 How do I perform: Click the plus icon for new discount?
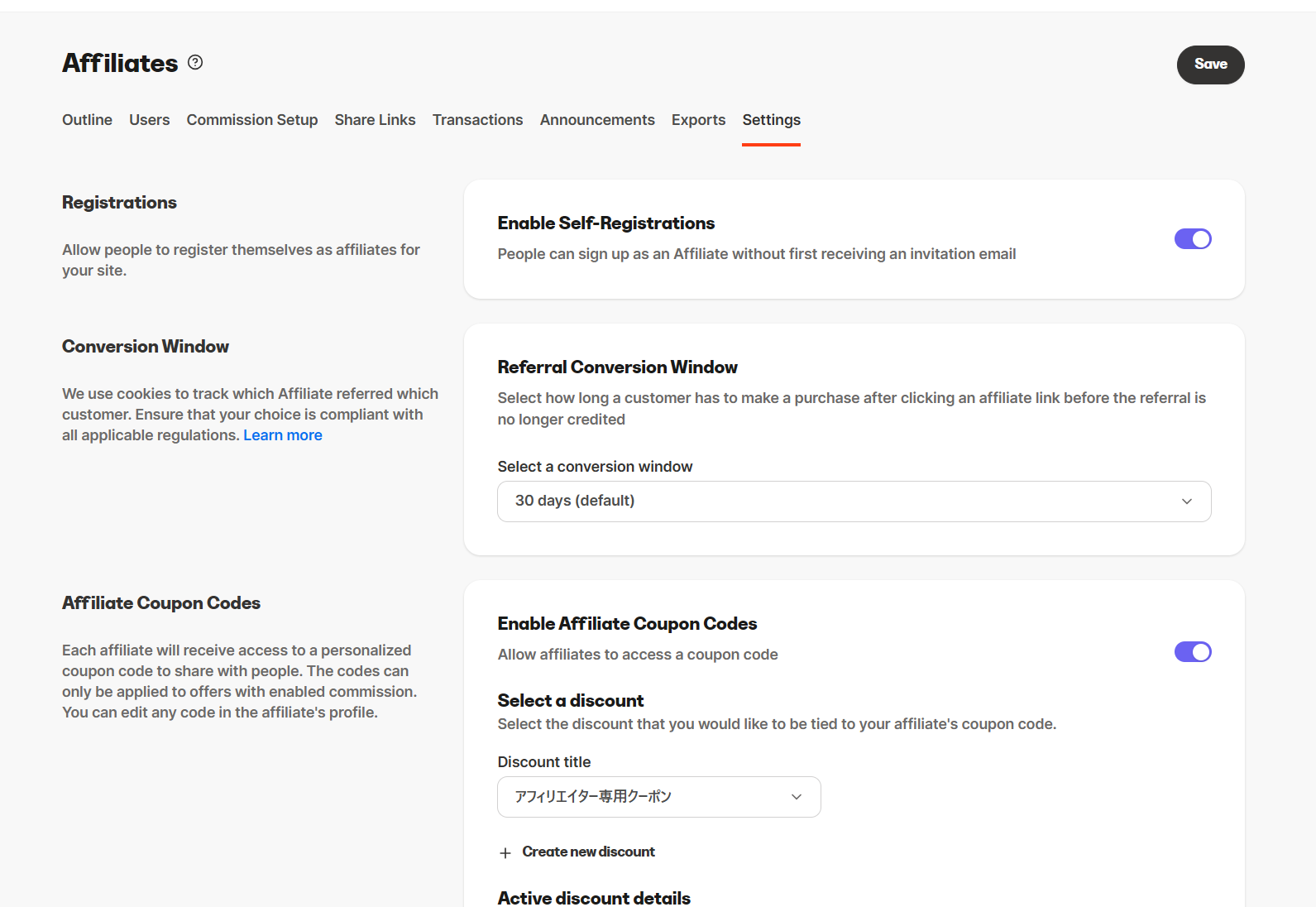click(x=505, y=853)
